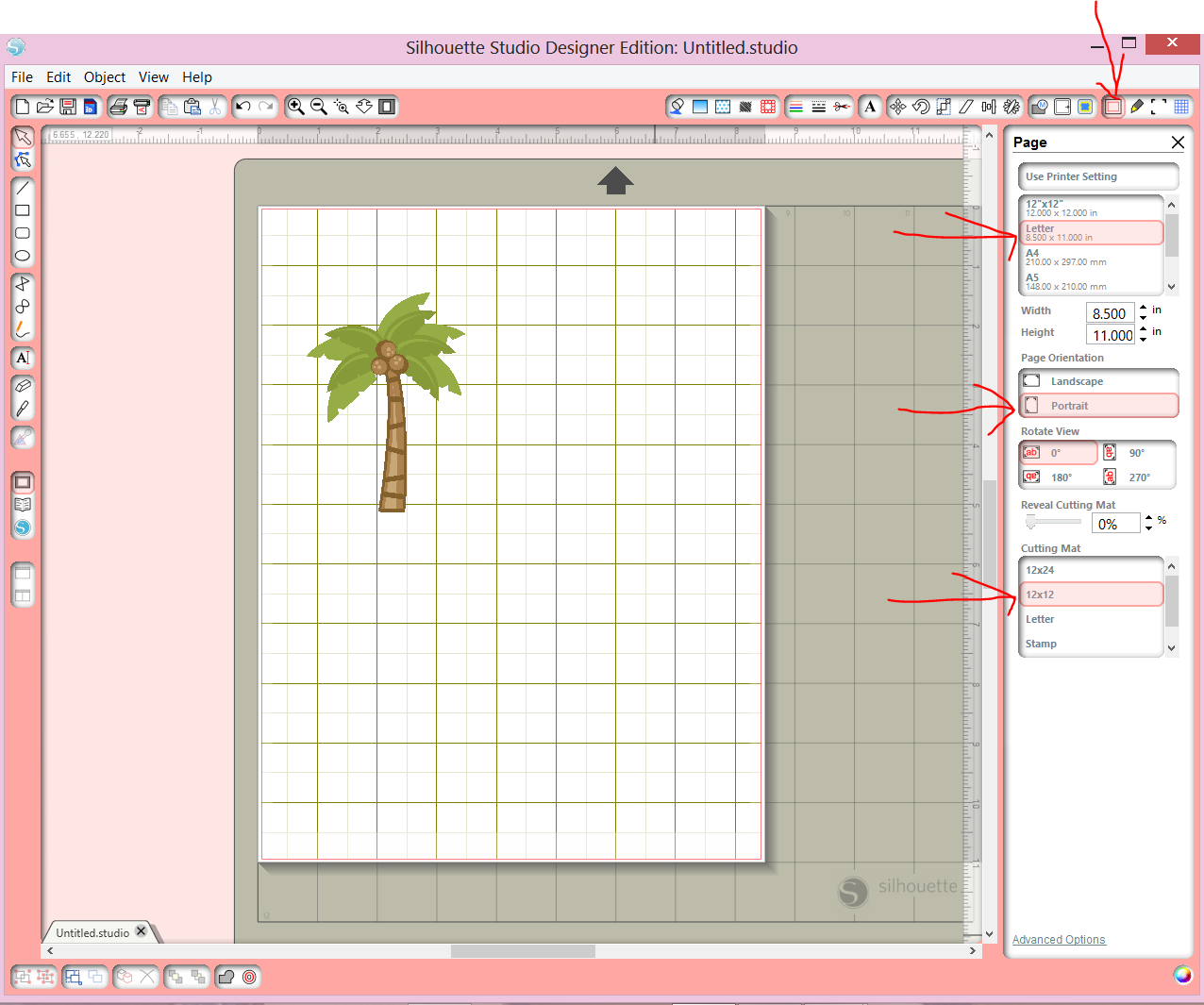Select the Edit Points tool
This screenshot has width=1204, height=1005.
23,160
